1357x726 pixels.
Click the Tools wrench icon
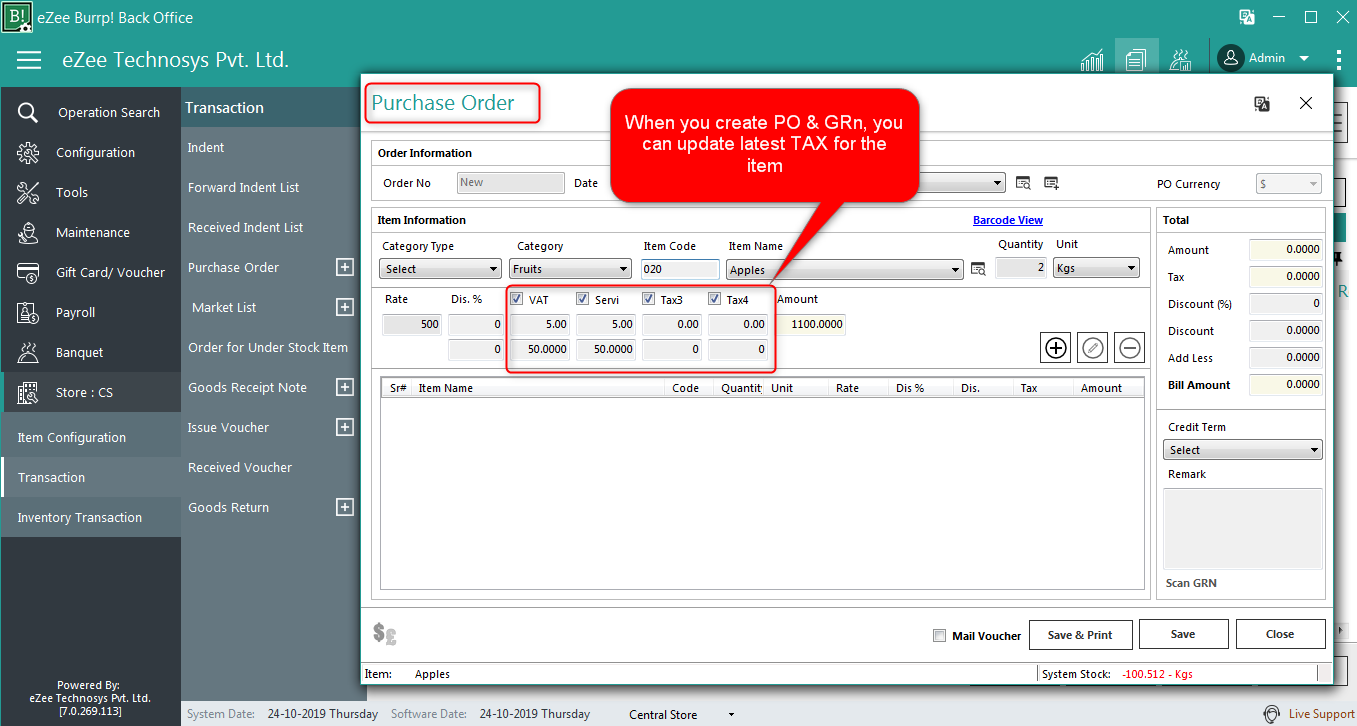pos(28,192)
